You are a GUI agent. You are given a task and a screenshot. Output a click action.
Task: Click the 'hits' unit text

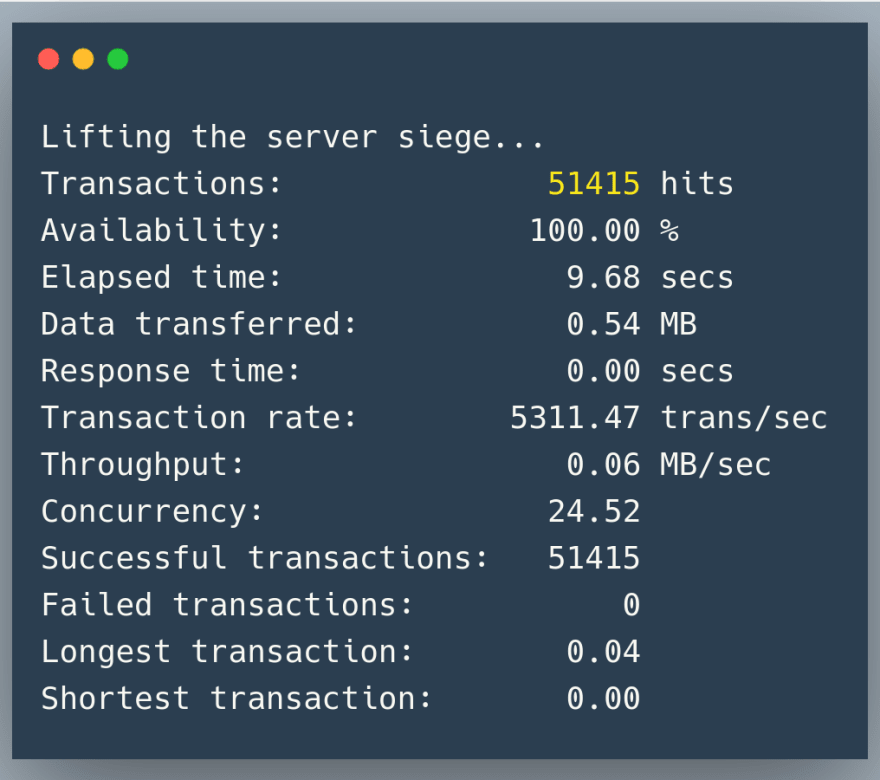[x=697, y=184]
